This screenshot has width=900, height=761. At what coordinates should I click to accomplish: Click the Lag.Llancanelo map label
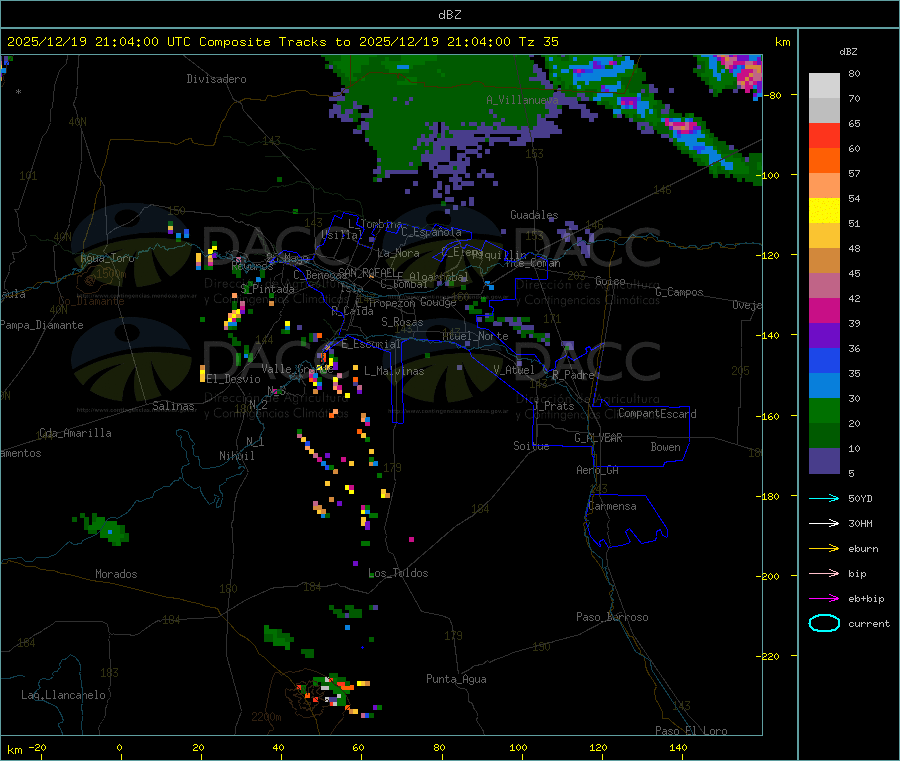(x=63, y=695)
